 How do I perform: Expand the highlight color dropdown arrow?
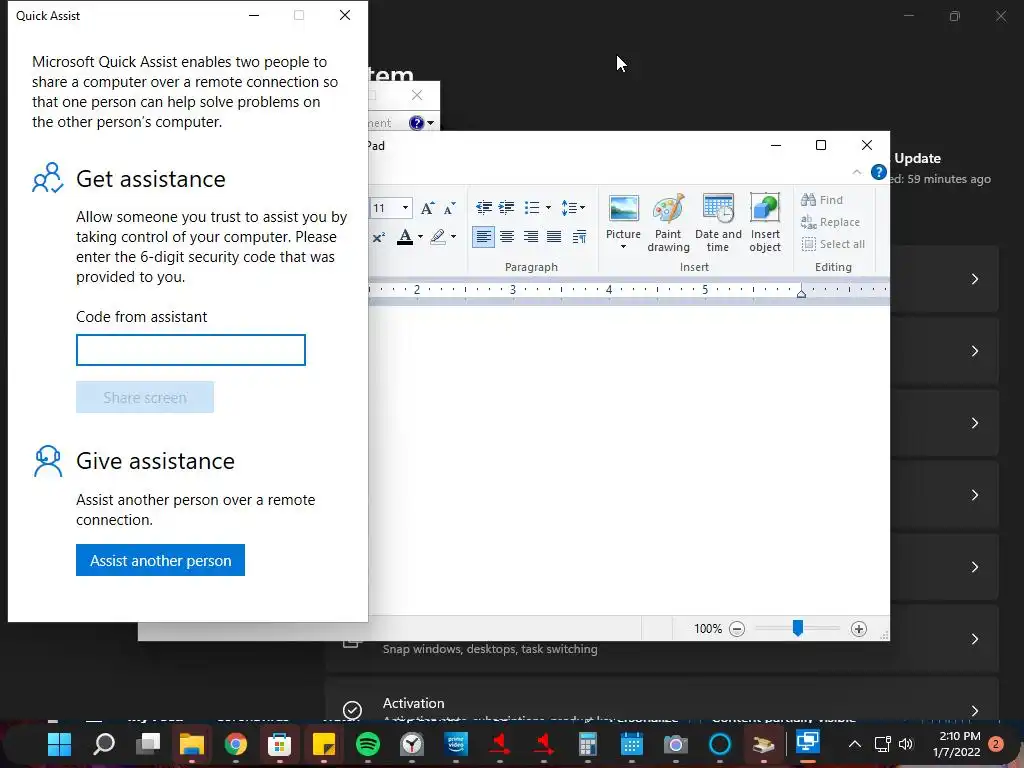(x=453, y=237)
